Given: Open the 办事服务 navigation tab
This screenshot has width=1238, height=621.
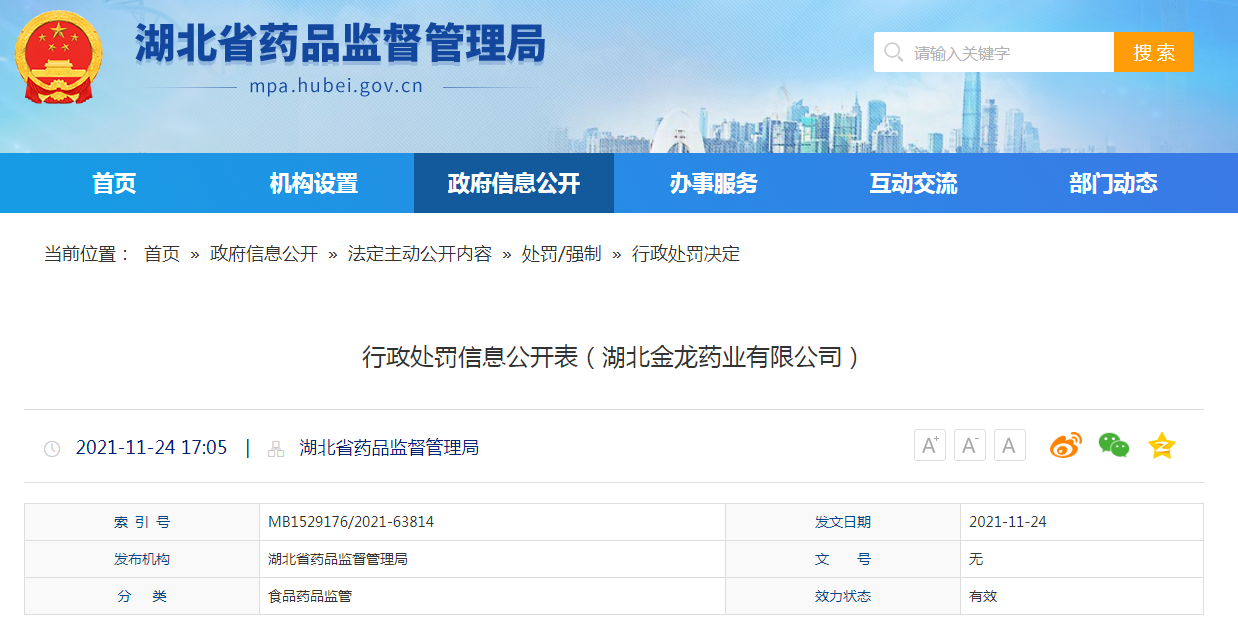Looking at the screenshot, I should (x=714, y=183).
